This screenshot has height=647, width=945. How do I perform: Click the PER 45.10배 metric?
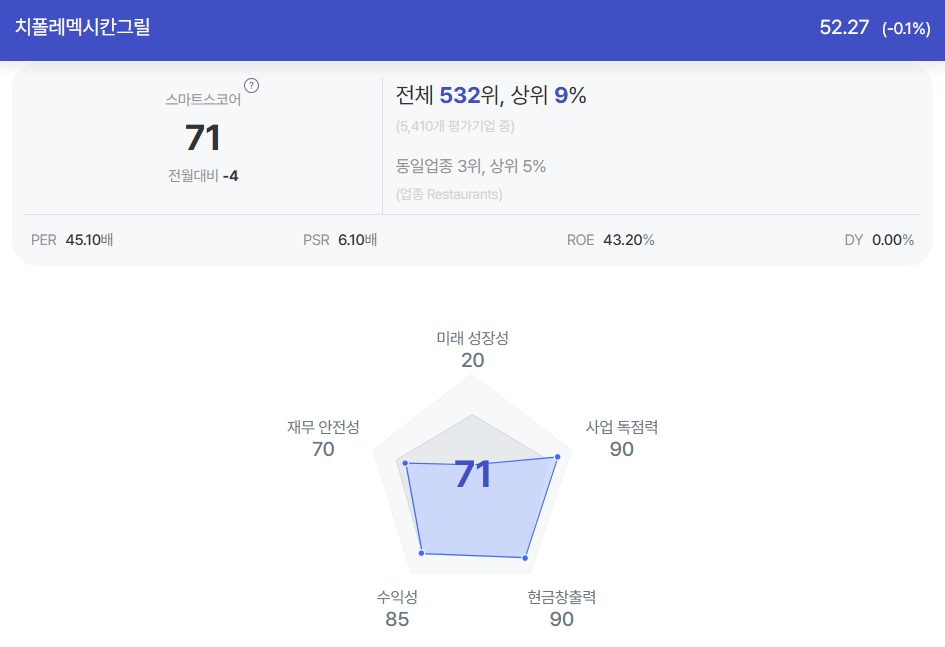72,240
